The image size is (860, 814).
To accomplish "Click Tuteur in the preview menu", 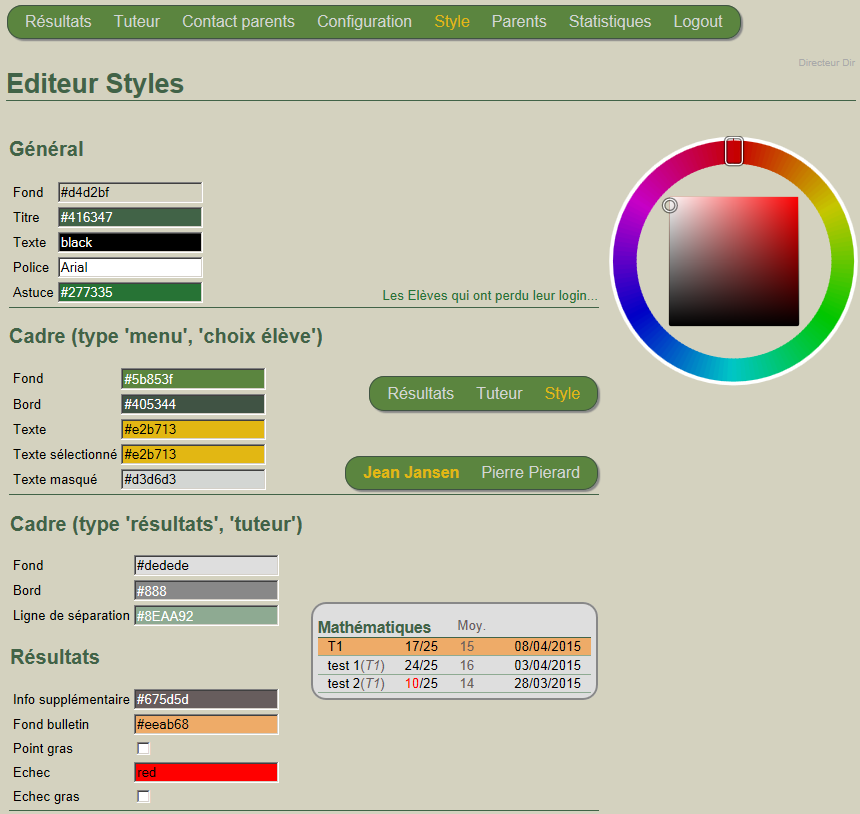I will 499,393.
